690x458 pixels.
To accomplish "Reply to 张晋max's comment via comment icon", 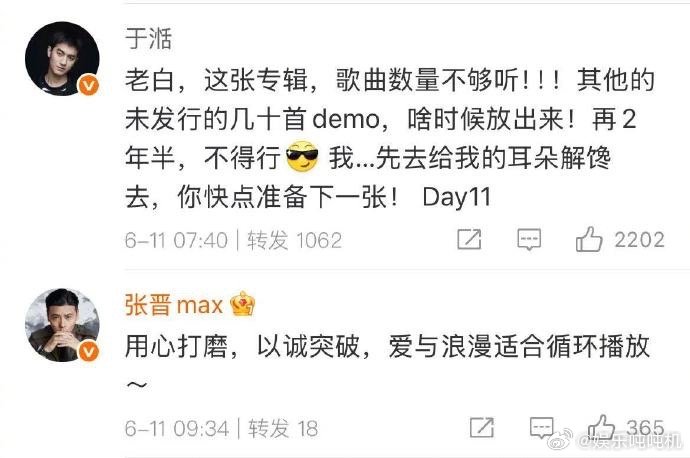I will click(x=541, y=428).
